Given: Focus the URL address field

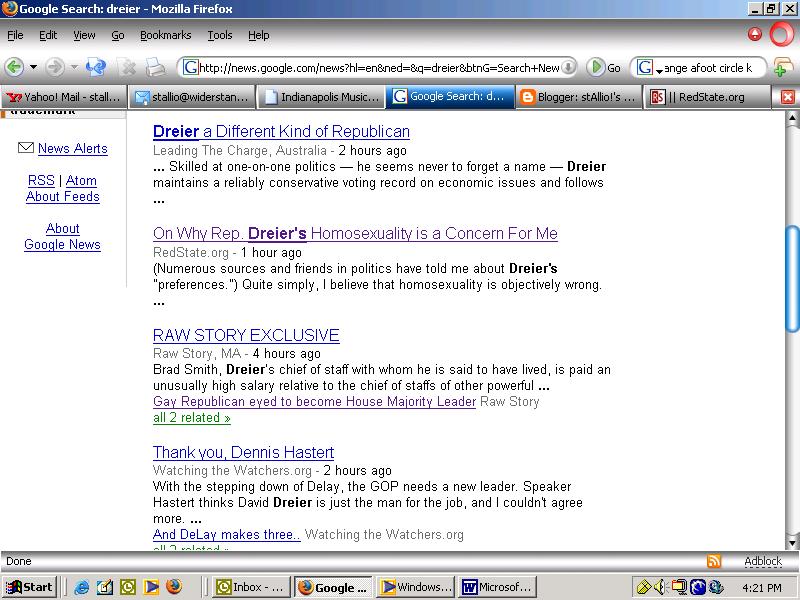Looking at the screenshot, I should tap(379, 68).
